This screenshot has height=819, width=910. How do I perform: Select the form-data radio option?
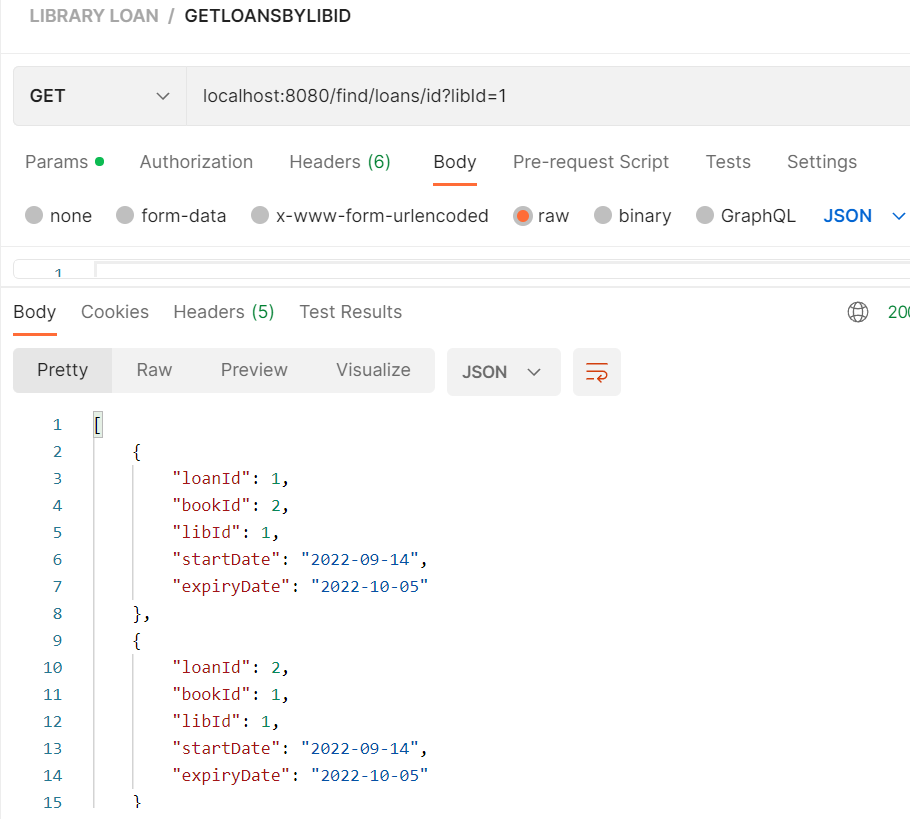pyautogui.click(x=125, y=215)
